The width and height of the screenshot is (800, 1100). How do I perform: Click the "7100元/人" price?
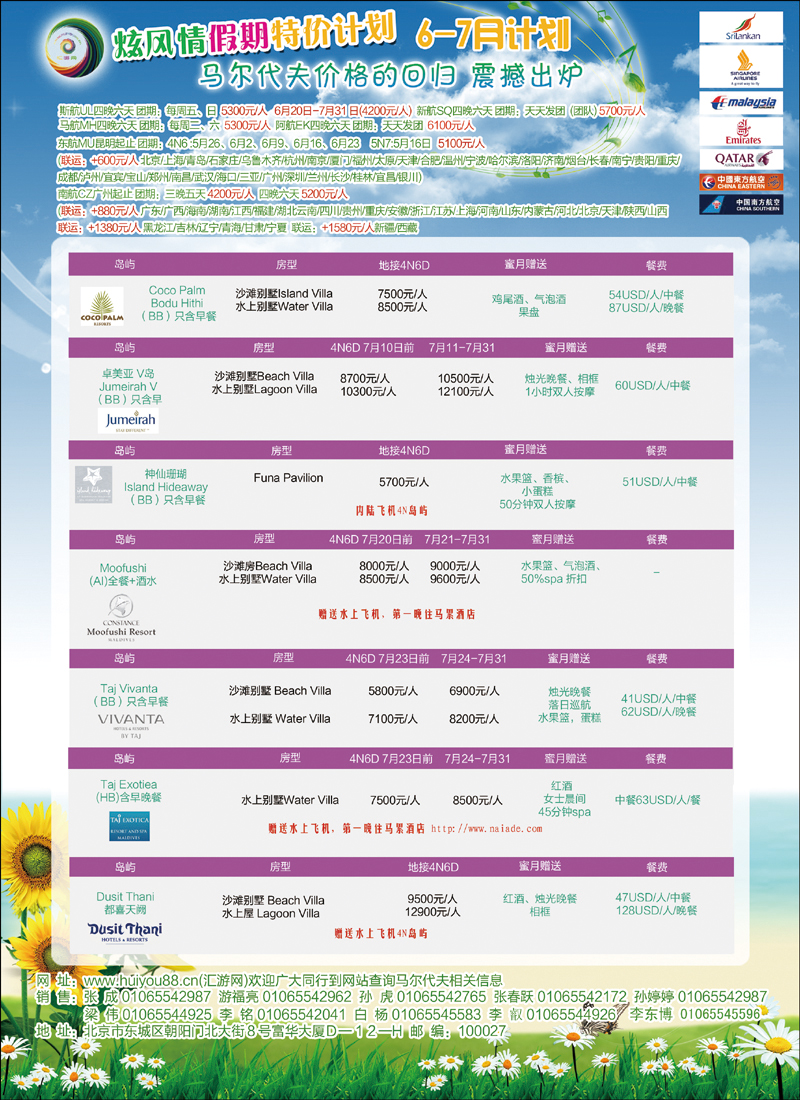pos(393,719)
